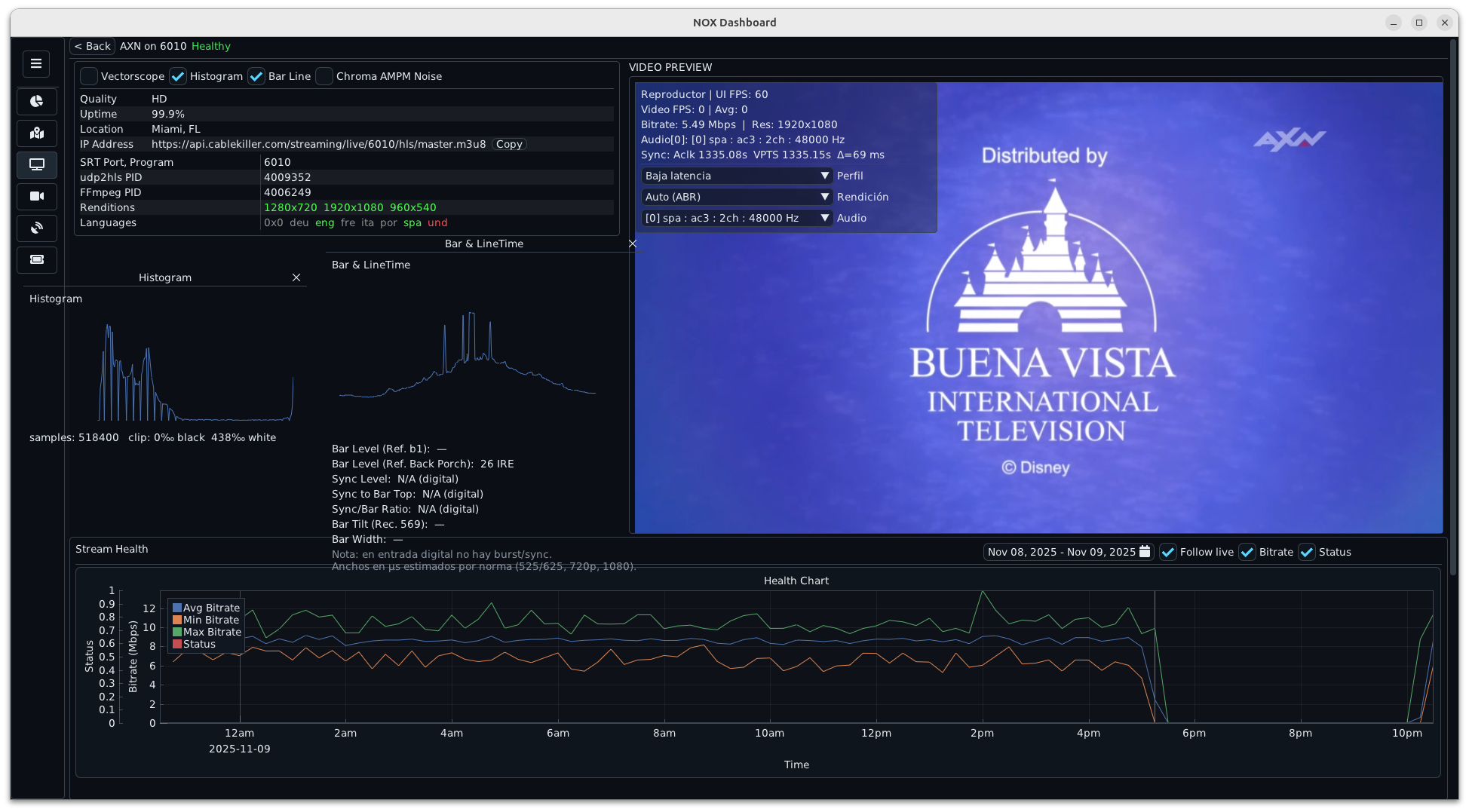
Task: Close the Histogram panel
Action: tap(296, 277)
